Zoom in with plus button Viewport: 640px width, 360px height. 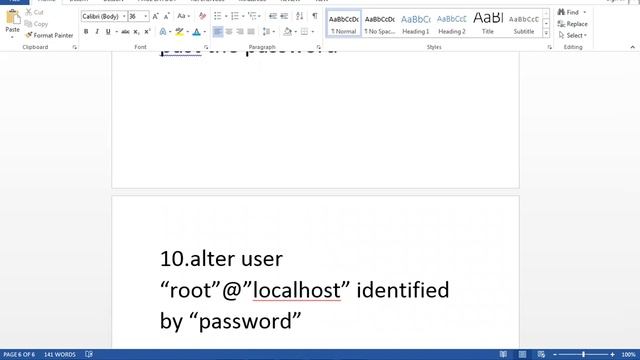point(612,354)
